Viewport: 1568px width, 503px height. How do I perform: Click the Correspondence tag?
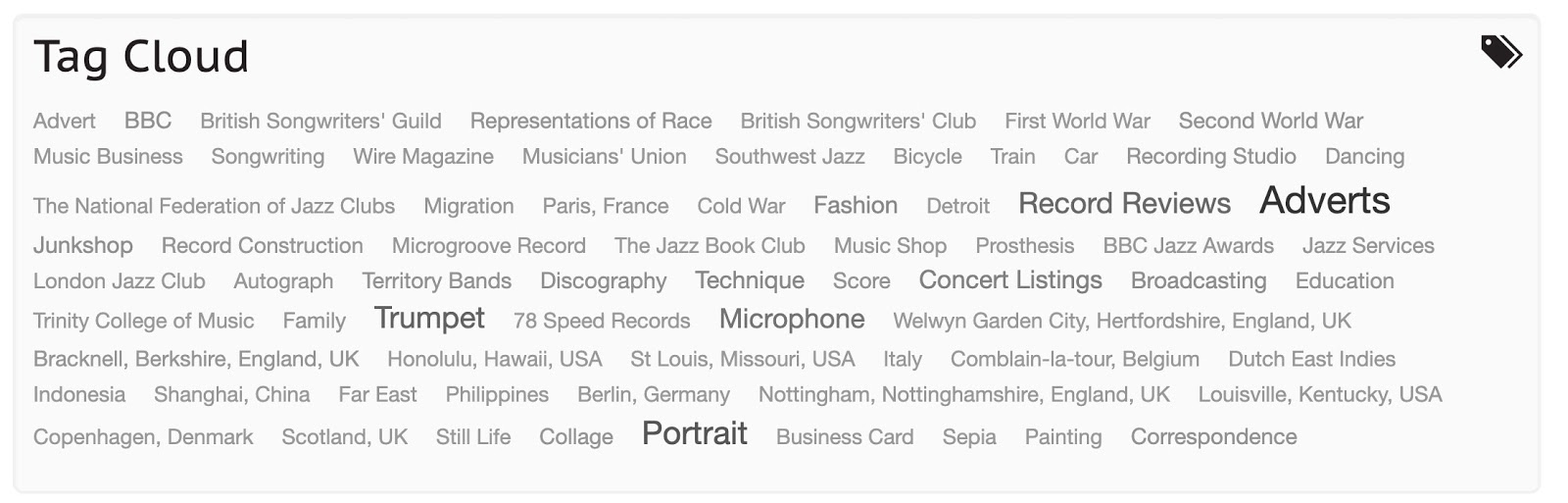tap(1213, 437)
